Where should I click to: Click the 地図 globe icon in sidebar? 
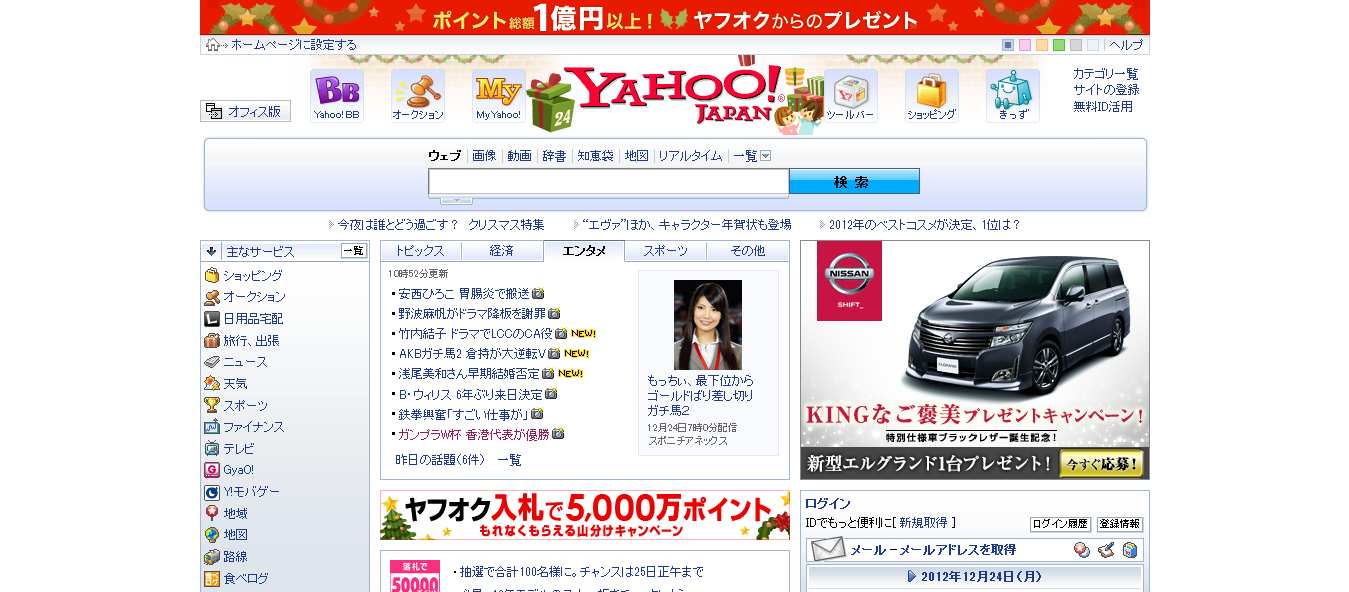[x=212, y=535]
